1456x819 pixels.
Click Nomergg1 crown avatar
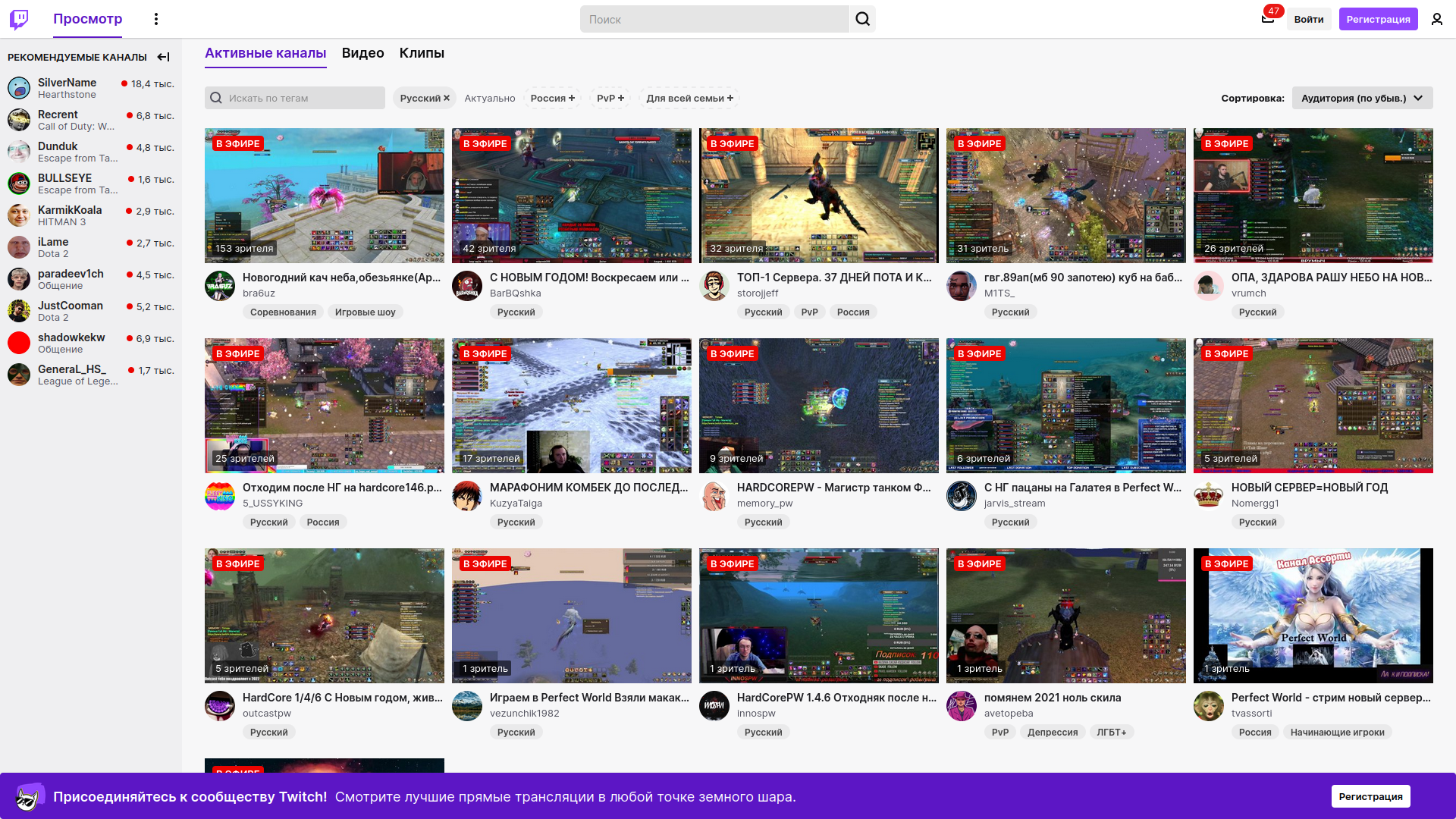pos(1209,496)
